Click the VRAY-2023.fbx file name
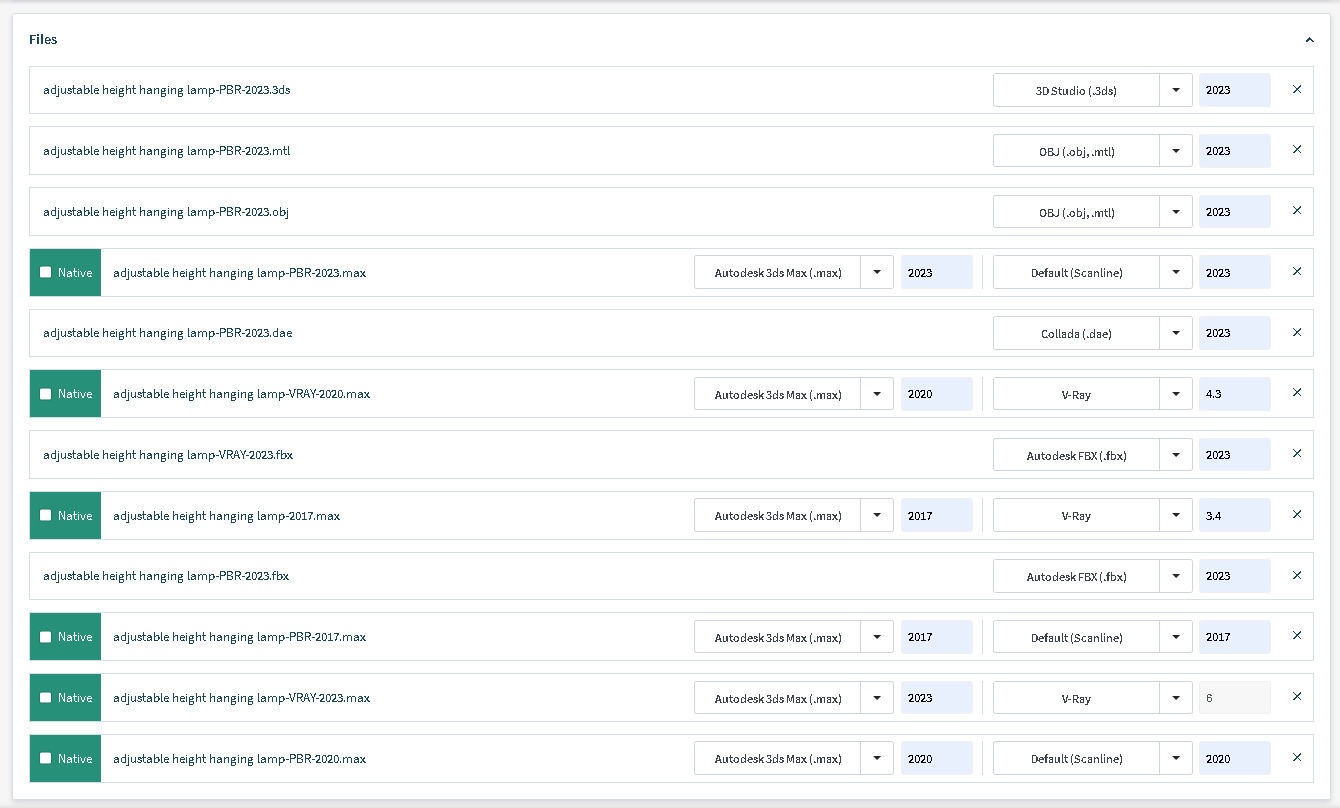The image size is (1340, 808). coord(168,455)
